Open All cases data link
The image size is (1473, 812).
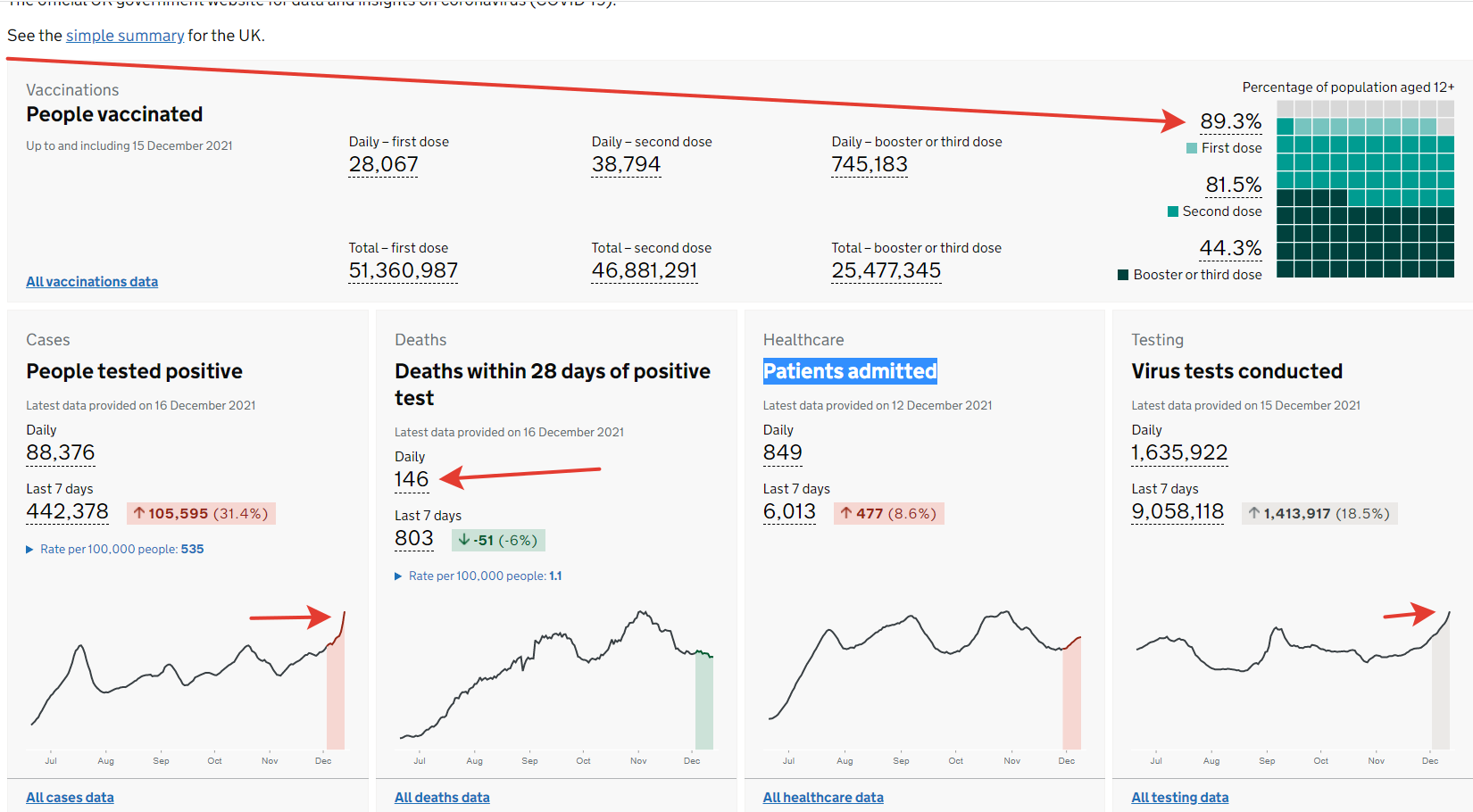[x=70, y=798]
